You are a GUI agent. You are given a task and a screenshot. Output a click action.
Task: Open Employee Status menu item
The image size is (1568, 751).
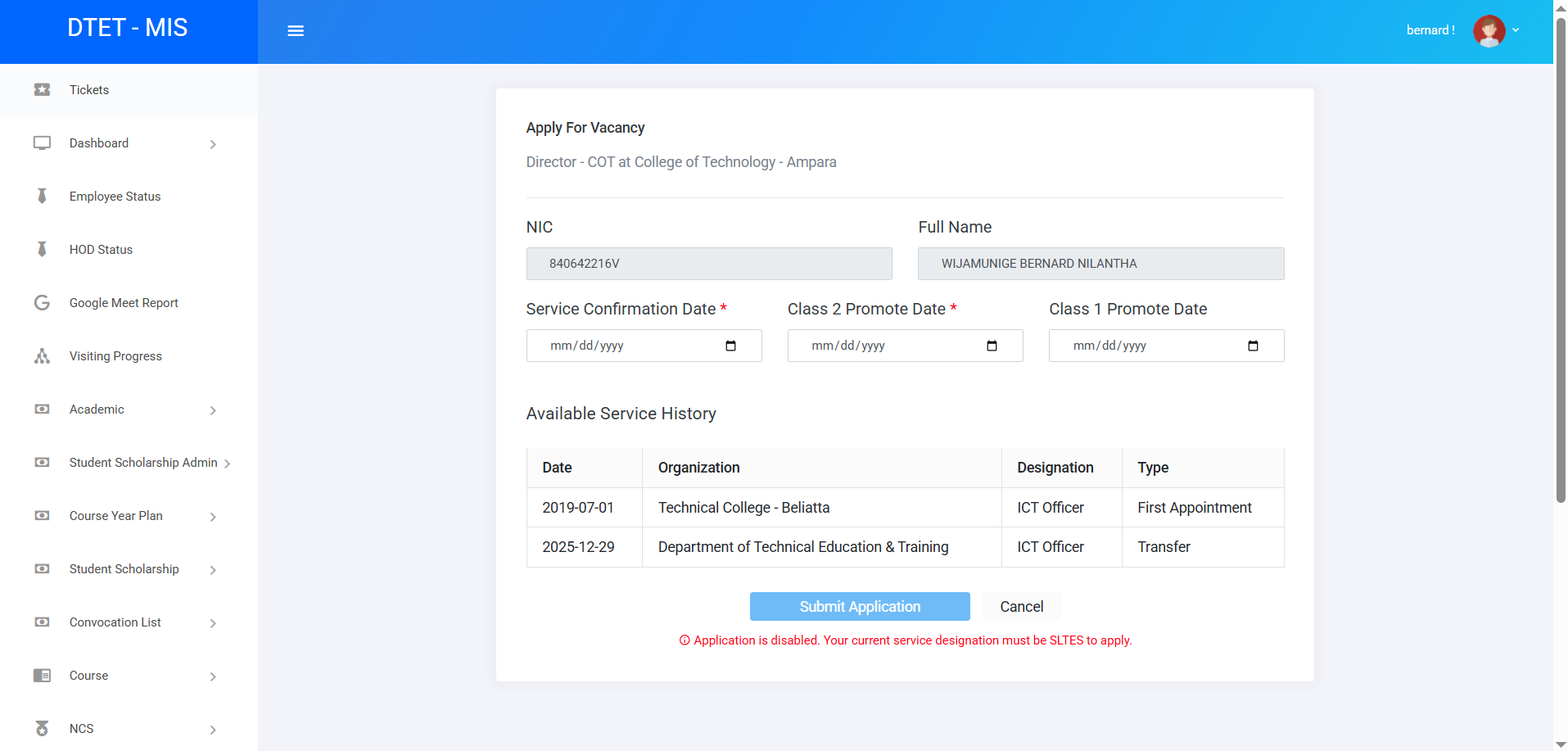115,197
